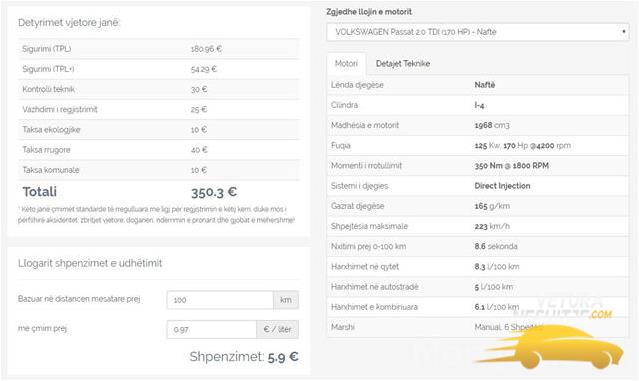Select the Fuqia power specification row
This screenshot has height=381, width=639.
point(478,145)
